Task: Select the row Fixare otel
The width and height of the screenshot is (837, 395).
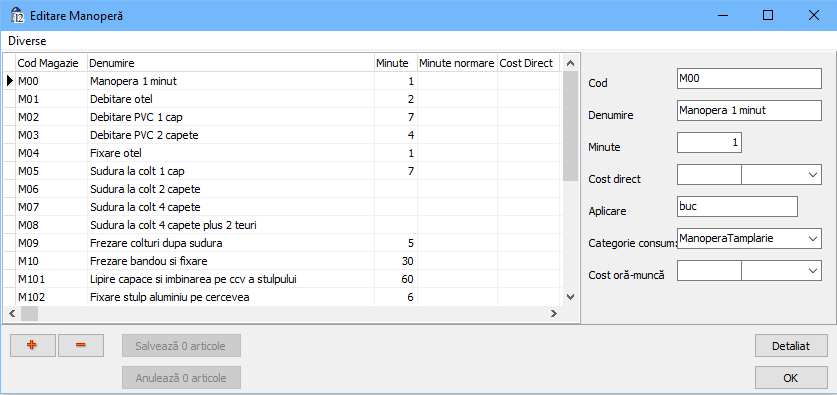Action: pyautogui.click(x=282, y=153)
